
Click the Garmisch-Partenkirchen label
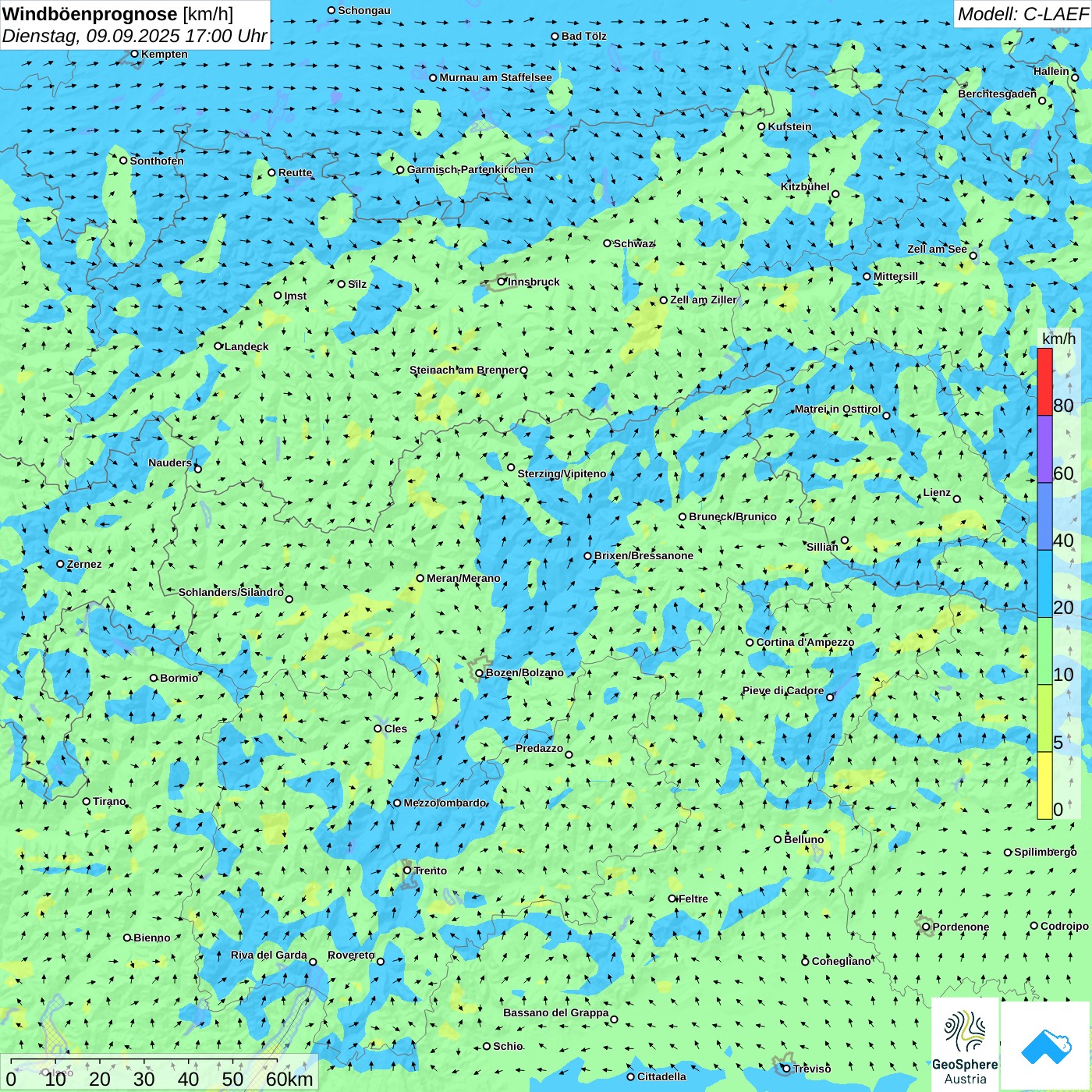pyautogui.click(x=470, y=169)
